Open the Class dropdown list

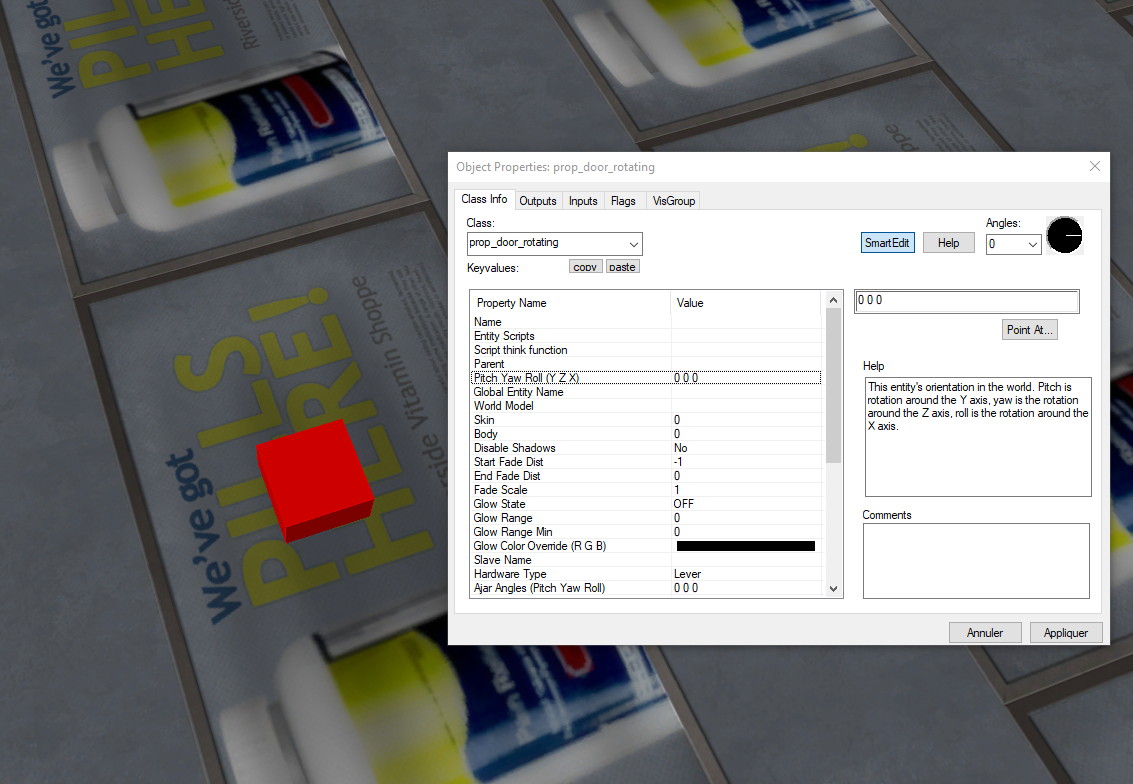point(633,244)
